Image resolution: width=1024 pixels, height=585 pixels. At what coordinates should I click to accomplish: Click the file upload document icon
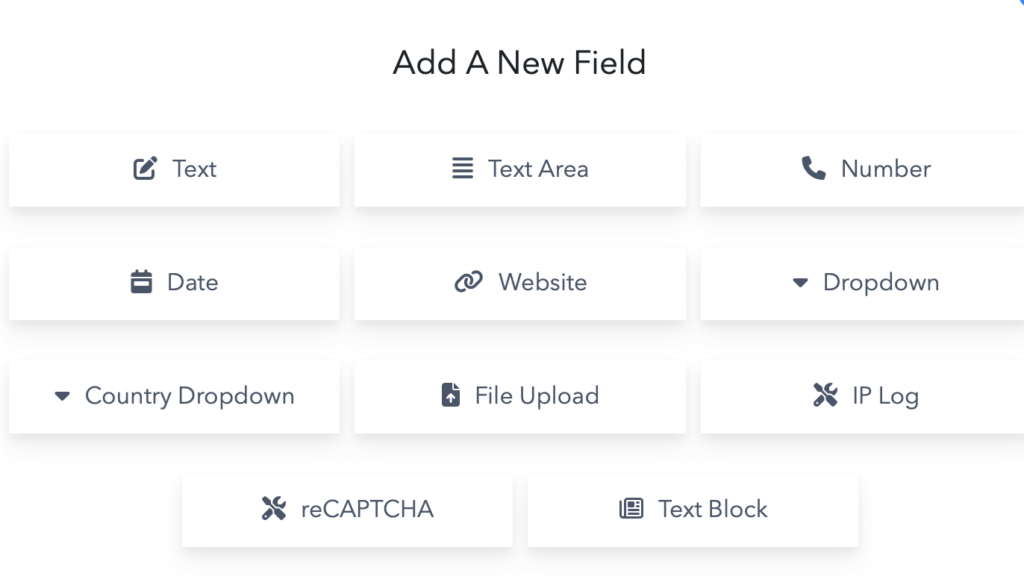point(451,396)
